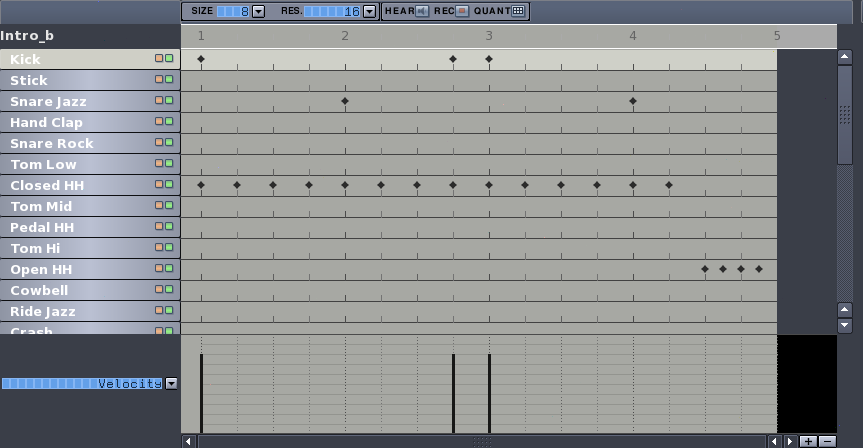This screenshot has width=863, height=448.
Task: Toggle the Hear notes speaker icon
Action: [422, 11]
